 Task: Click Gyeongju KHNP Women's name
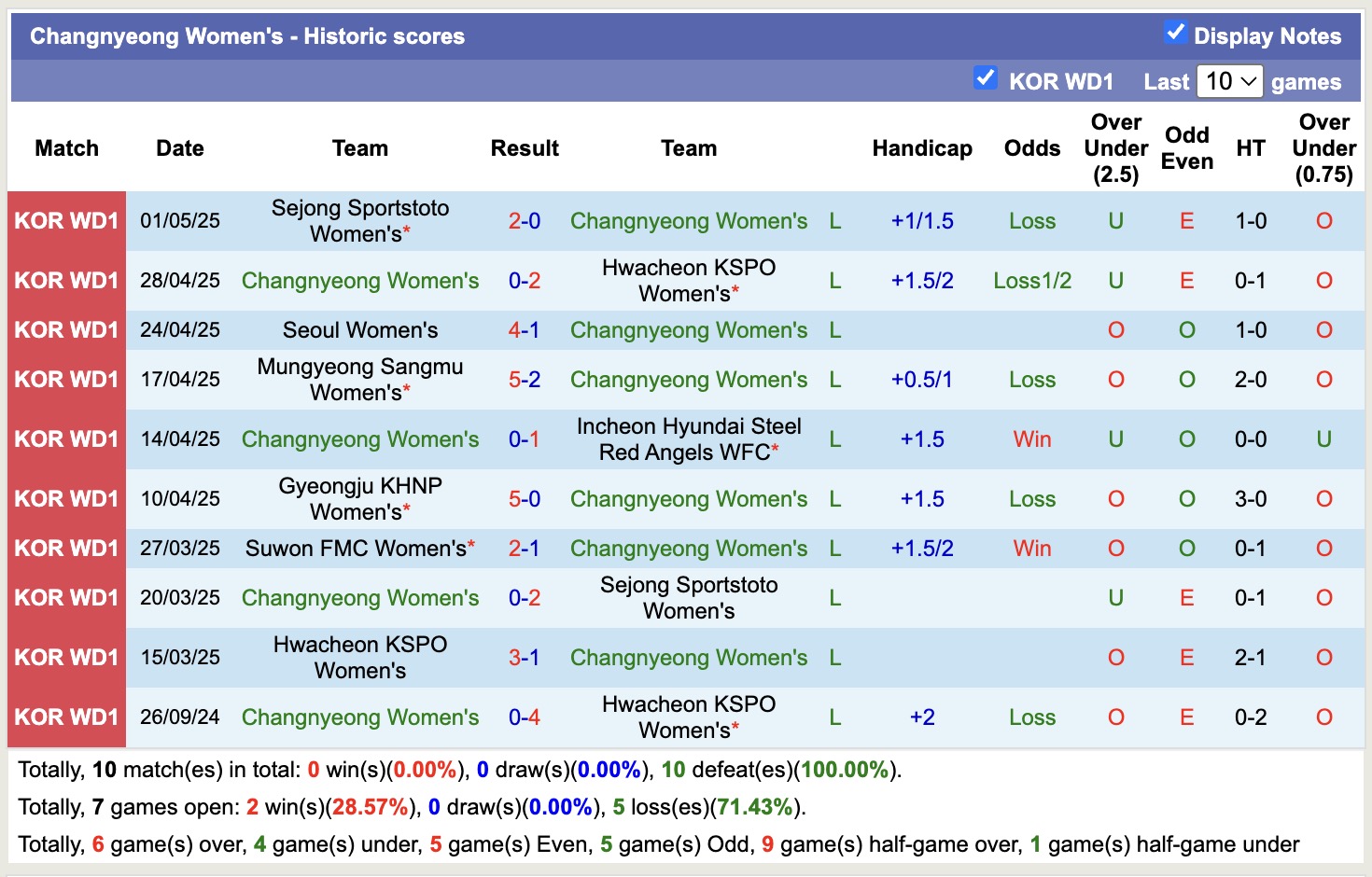[x=360, y=498]
